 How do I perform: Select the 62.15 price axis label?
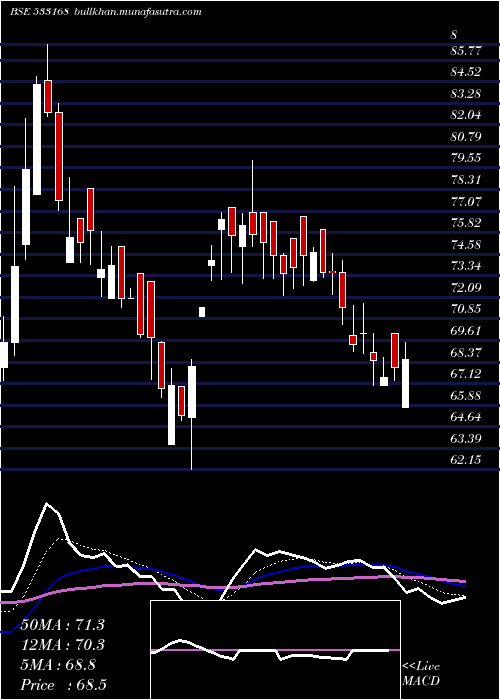pyautogui.click(x=466, y=459)
